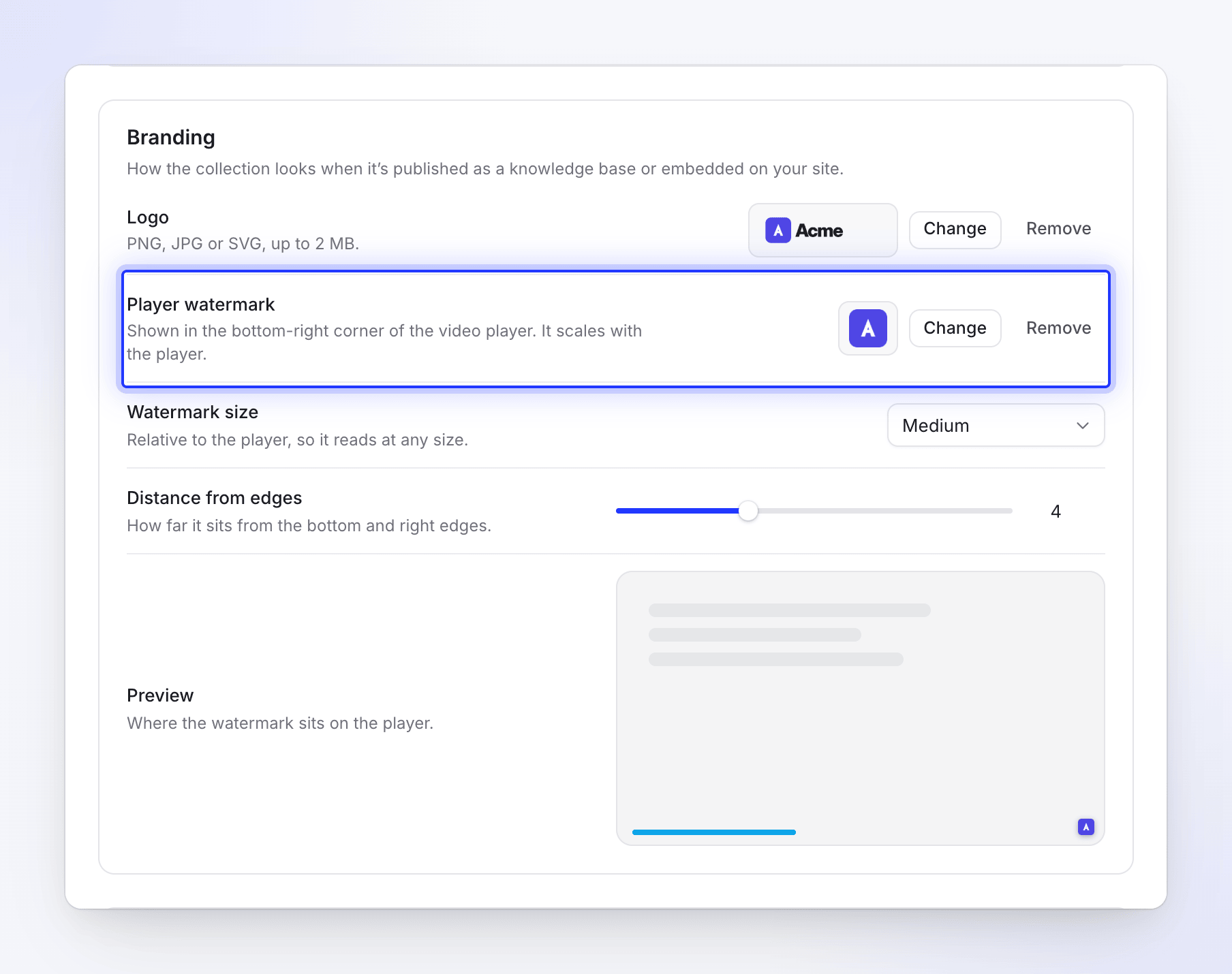
Task: Click the "Distance from edges" label
Action: click(214, 498)
